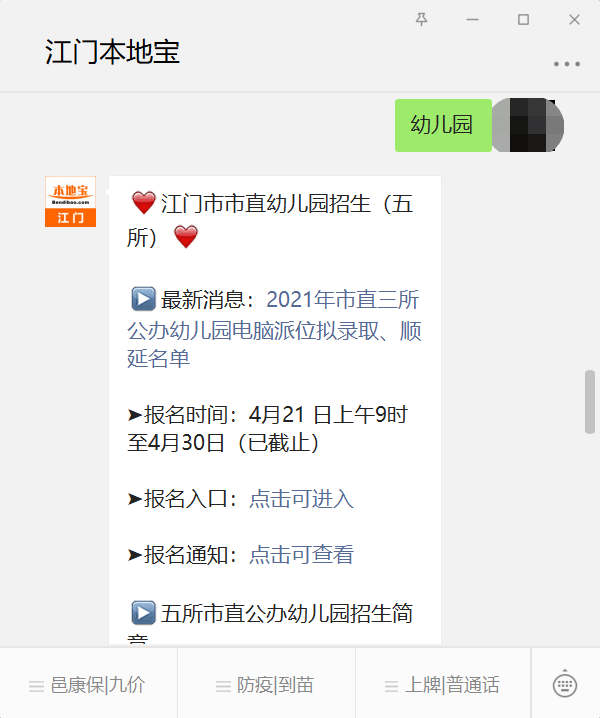This screenshot has height=718, width=600.
Task: Open the 邑康保|九价 menu icon
Action: 36,686
